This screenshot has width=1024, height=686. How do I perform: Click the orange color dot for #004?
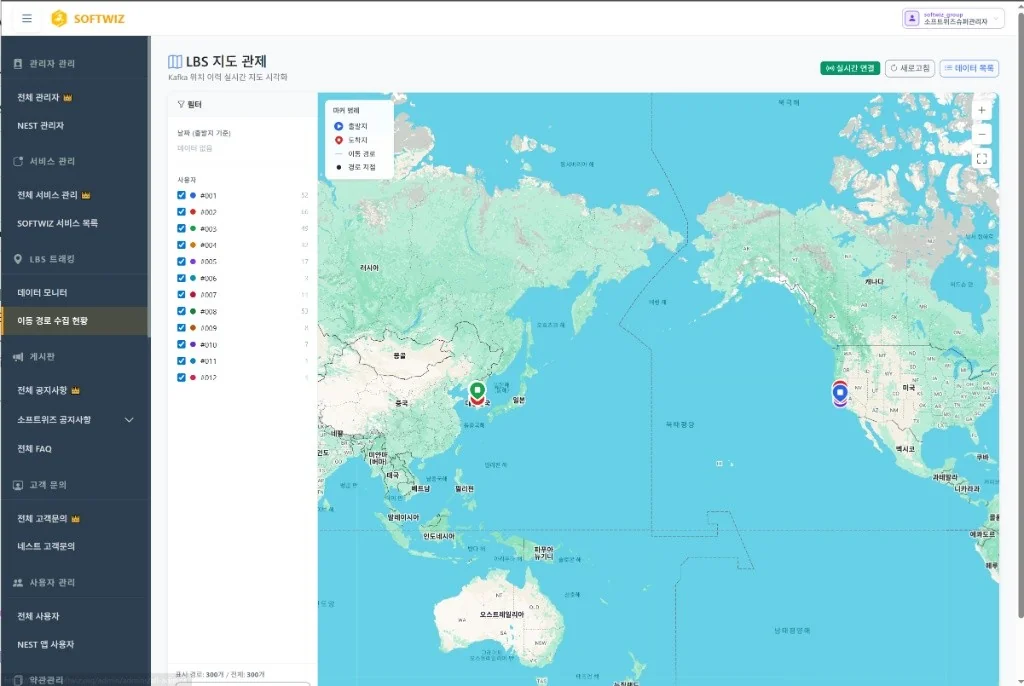pyautogui.click(x=193, y=245)
